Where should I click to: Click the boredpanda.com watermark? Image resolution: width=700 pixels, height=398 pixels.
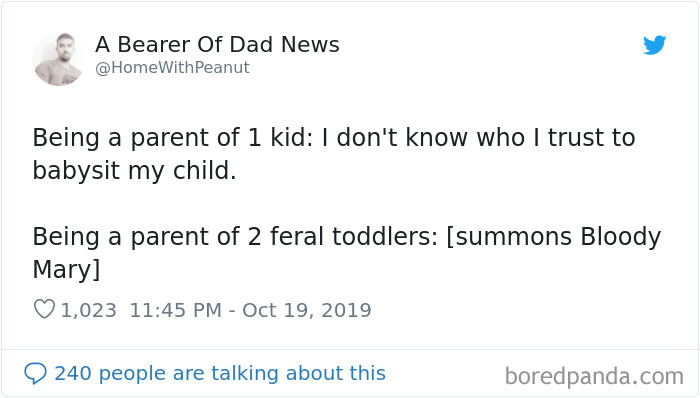pyautogui.click(x=594, y=376)
